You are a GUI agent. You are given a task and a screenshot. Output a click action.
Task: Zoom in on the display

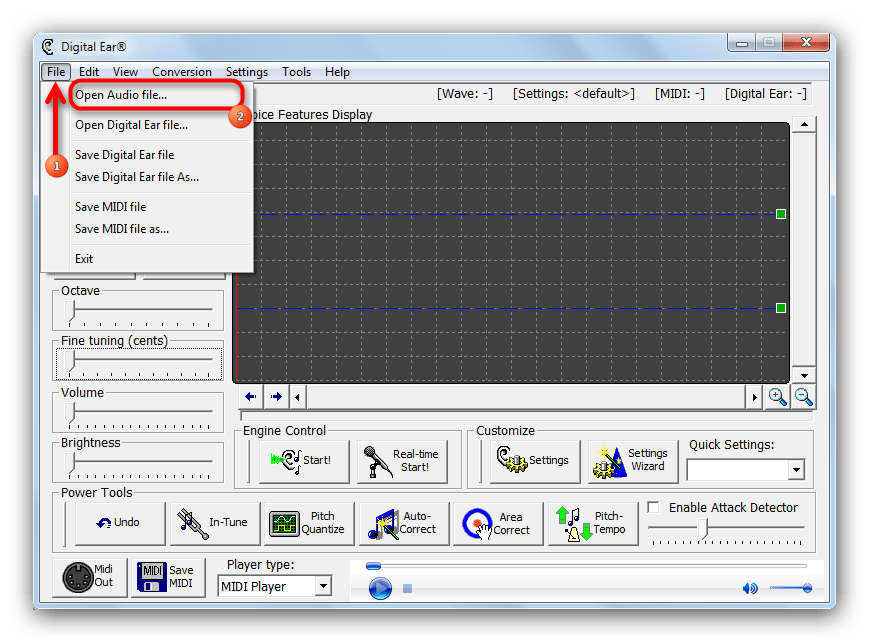point(777,397)
